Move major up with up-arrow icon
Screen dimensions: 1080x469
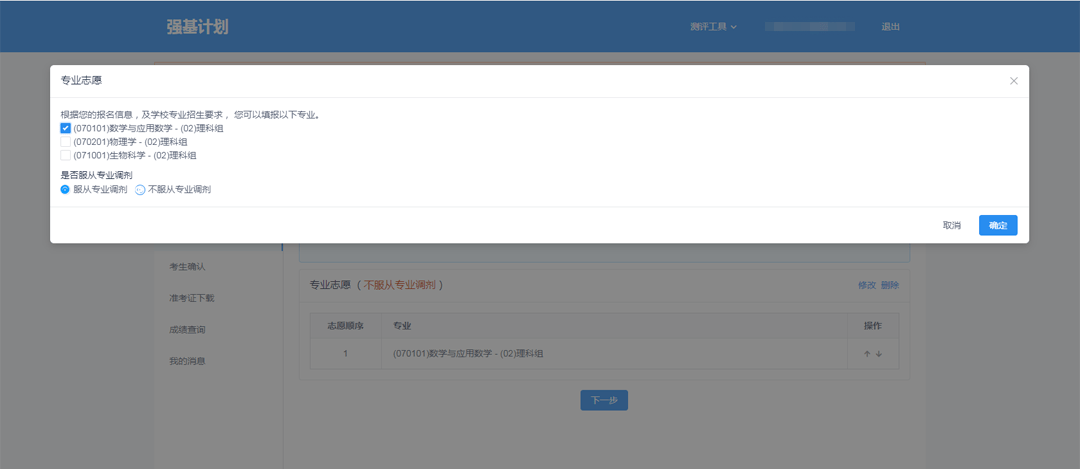tap(867, 354)
